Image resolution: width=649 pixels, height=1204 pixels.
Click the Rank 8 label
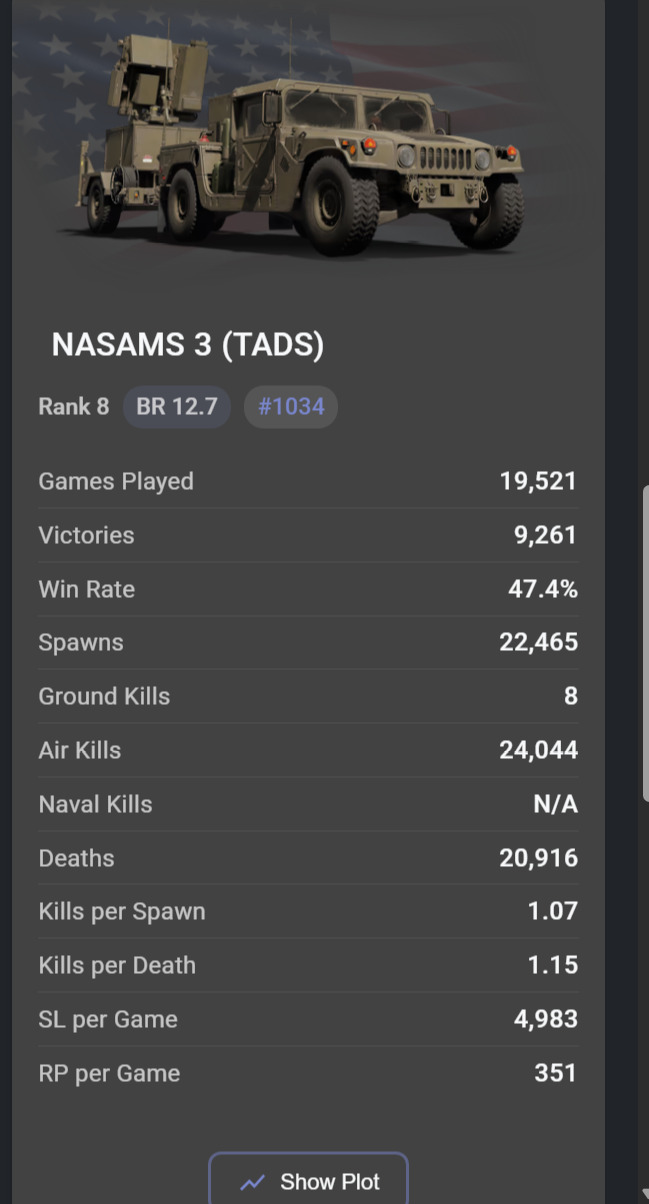click(74, 407)
